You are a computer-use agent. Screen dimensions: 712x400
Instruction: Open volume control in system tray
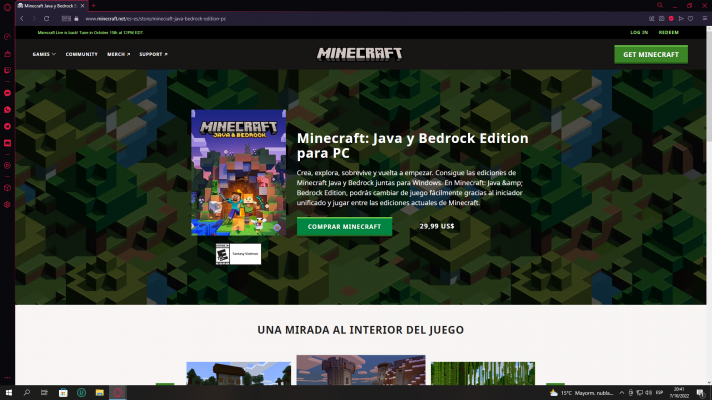[x=648, y=393]
